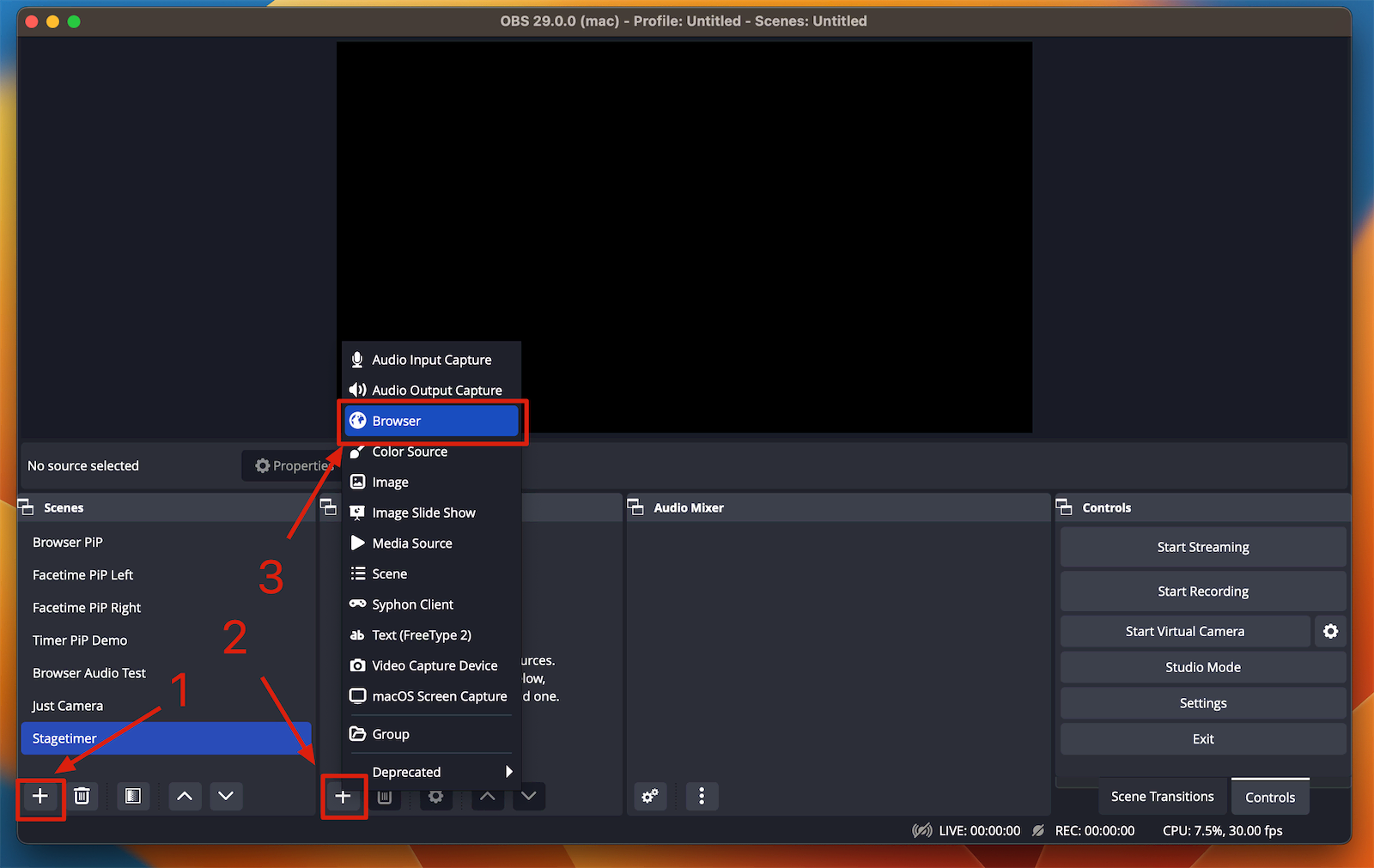
Task: Move the Stagetimer scene down the list
Action: 226,796
